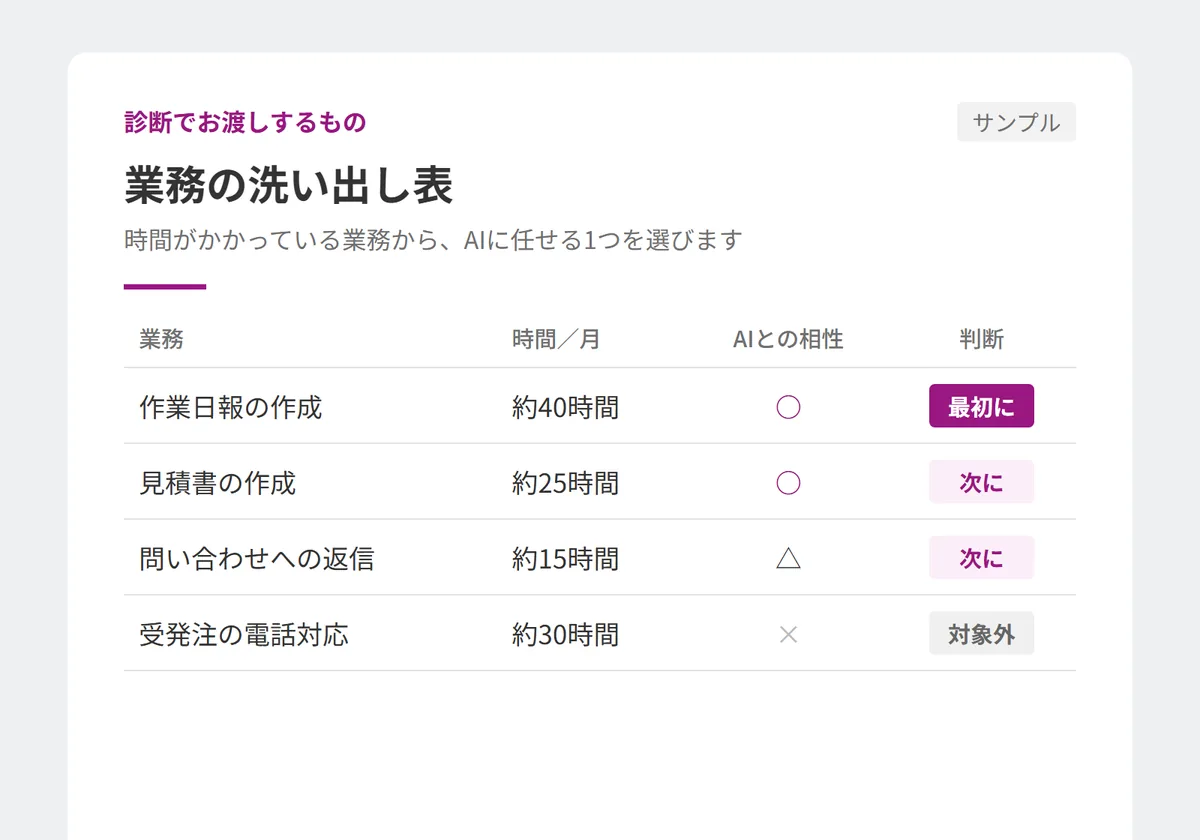1200x840 pixels.
Task: Click the 約25時間 value
Action: [x=565, y=483]
